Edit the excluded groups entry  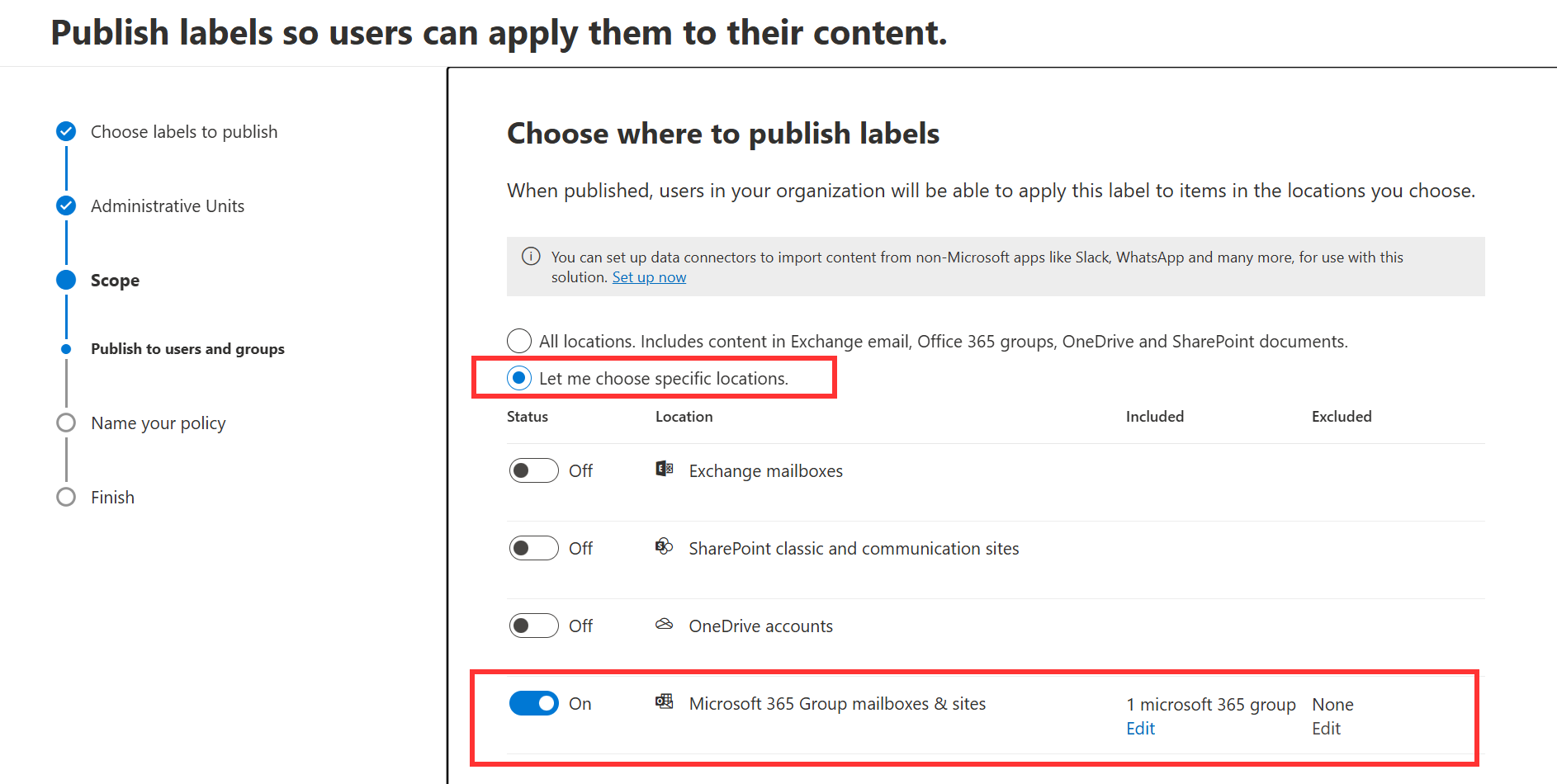tap(1326, 728)
